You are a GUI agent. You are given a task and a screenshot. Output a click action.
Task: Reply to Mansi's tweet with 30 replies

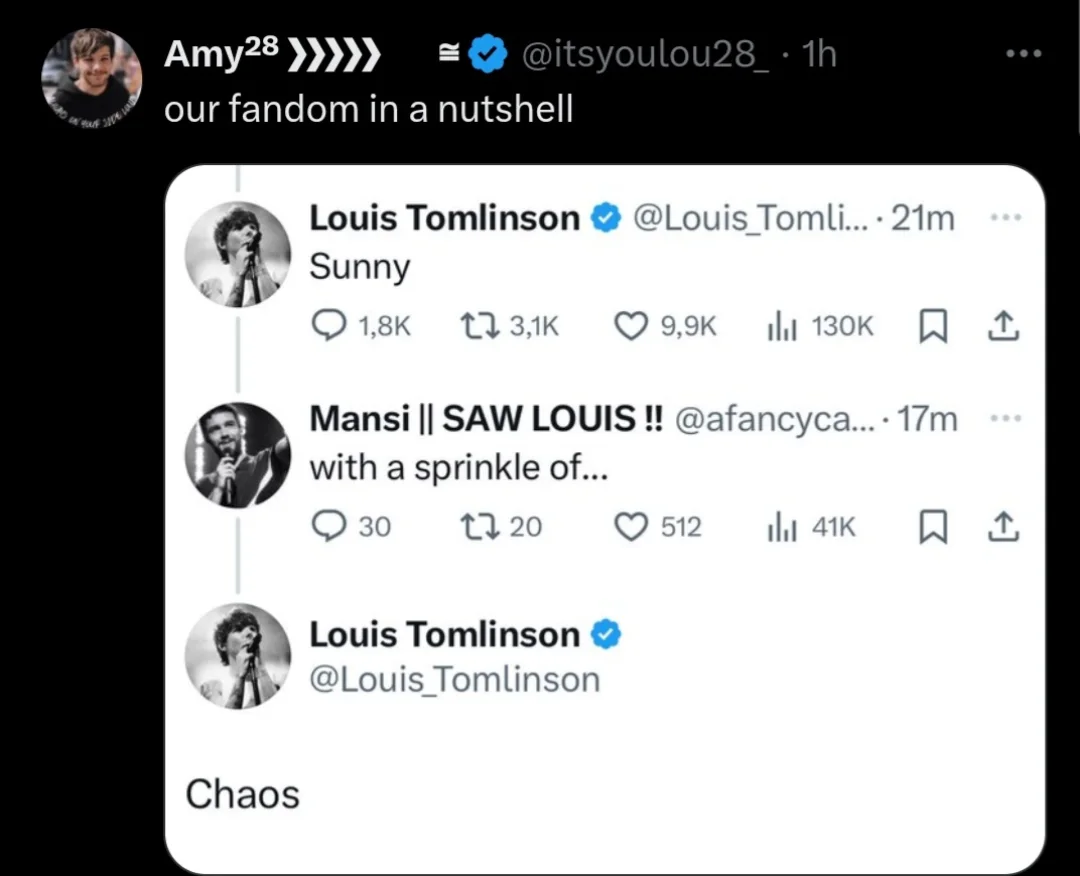pyautogui.click(x=329, y=527)
